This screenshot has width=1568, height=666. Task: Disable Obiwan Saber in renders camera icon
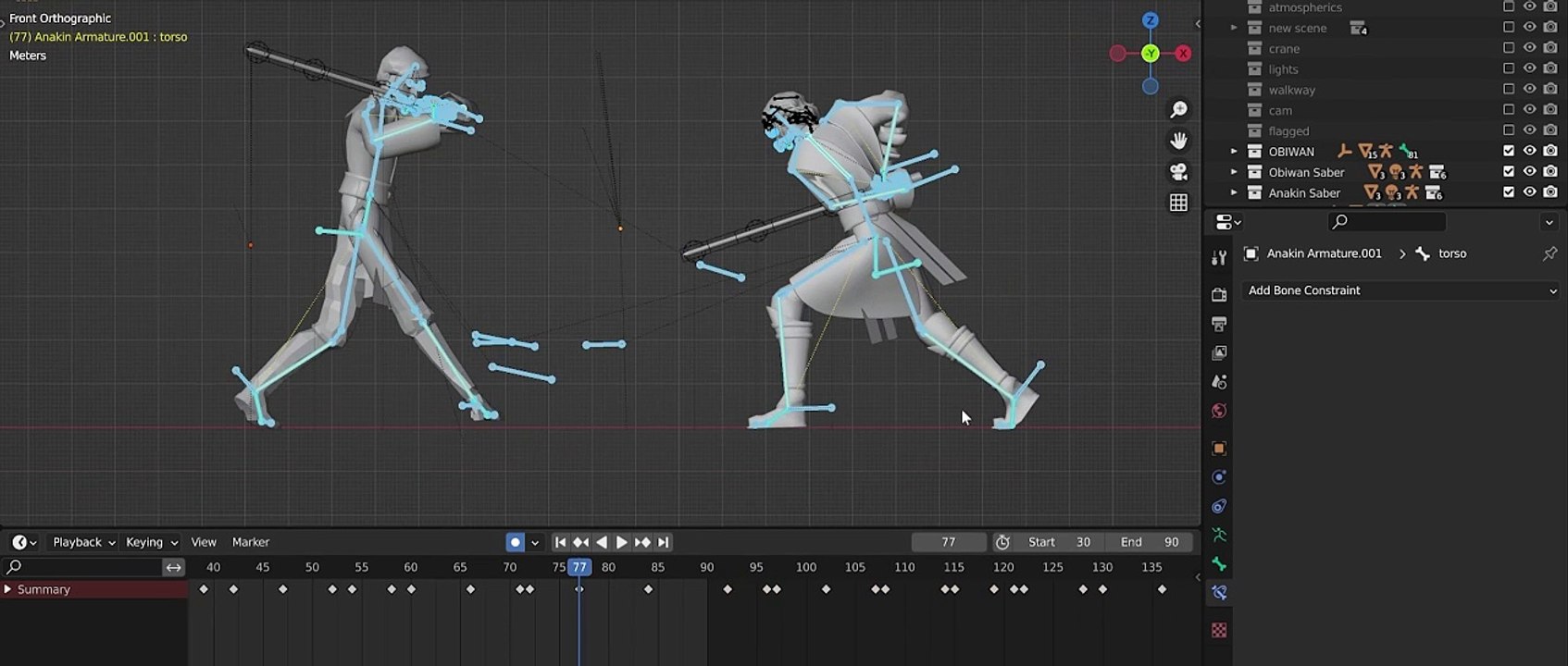(1550, 171)
